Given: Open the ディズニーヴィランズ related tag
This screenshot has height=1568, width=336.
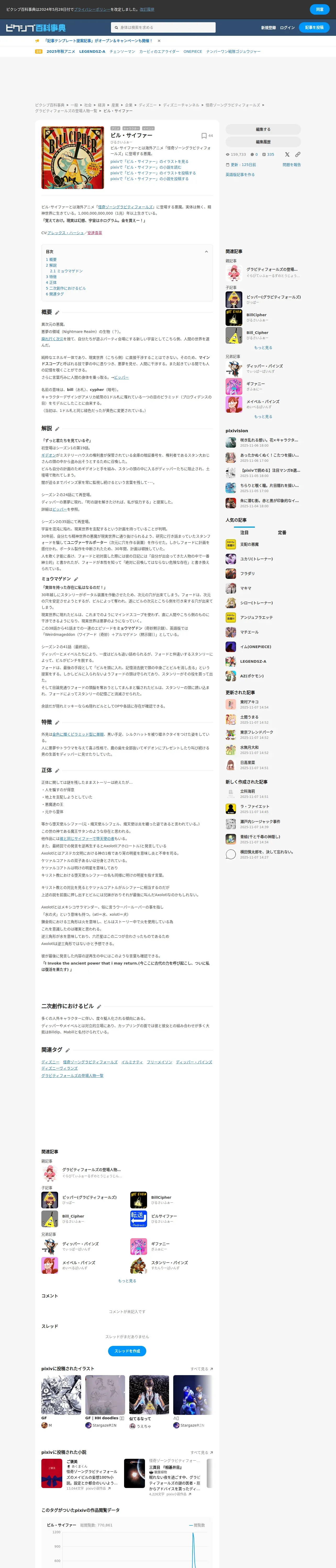Looking at the screenshot, I should 59,1068.
